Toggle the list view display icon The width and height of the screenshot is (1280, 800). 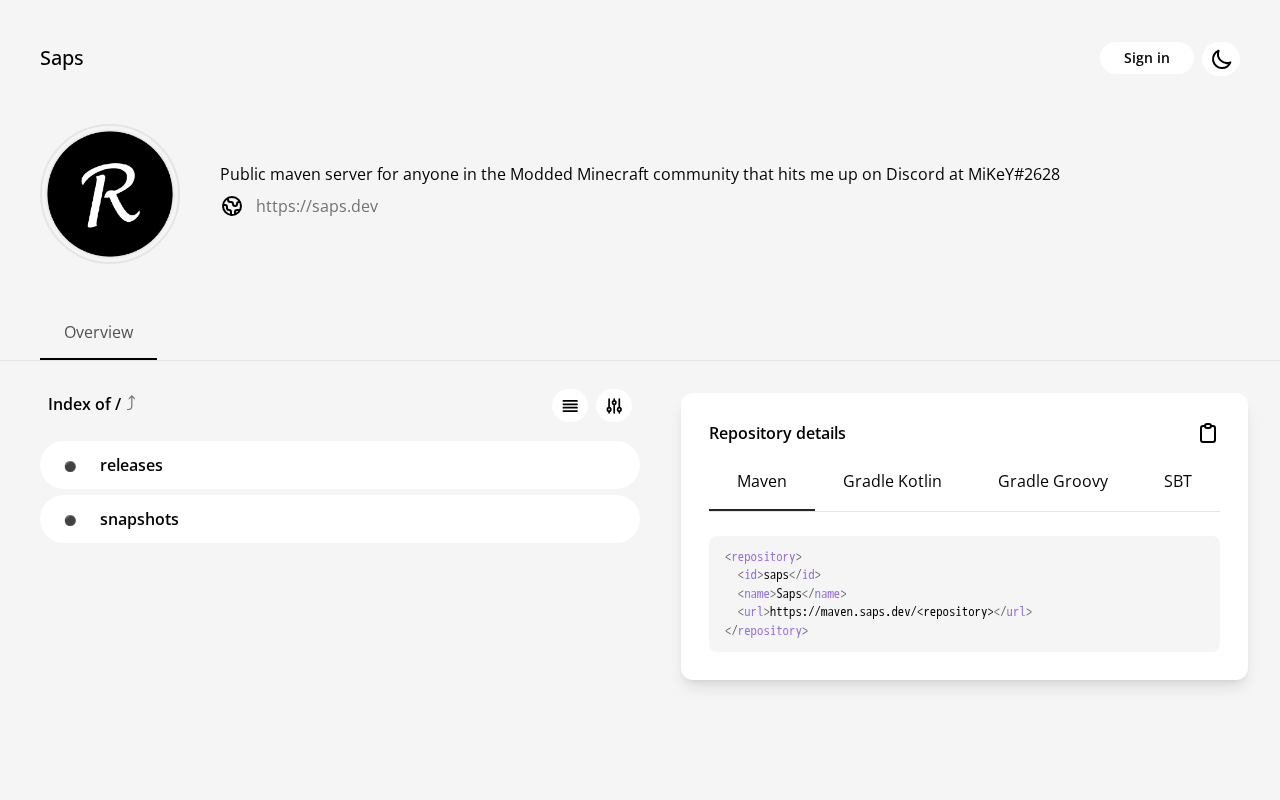tap(570, 406)
